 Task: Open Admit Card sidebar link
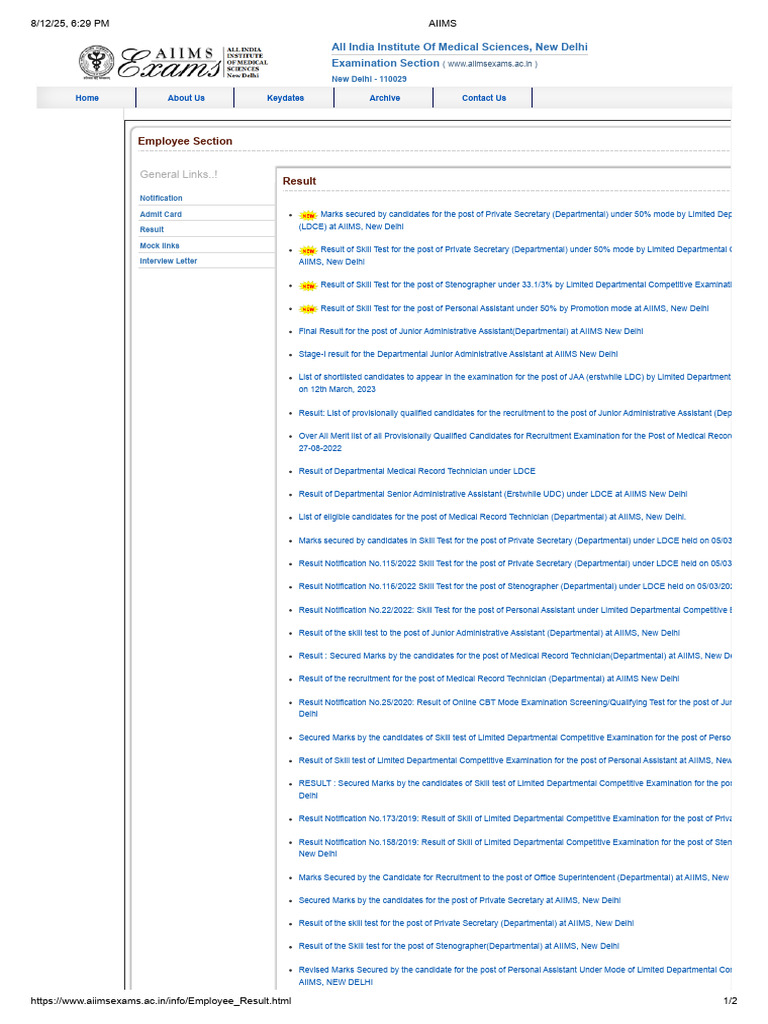click(x=161, y=214)
